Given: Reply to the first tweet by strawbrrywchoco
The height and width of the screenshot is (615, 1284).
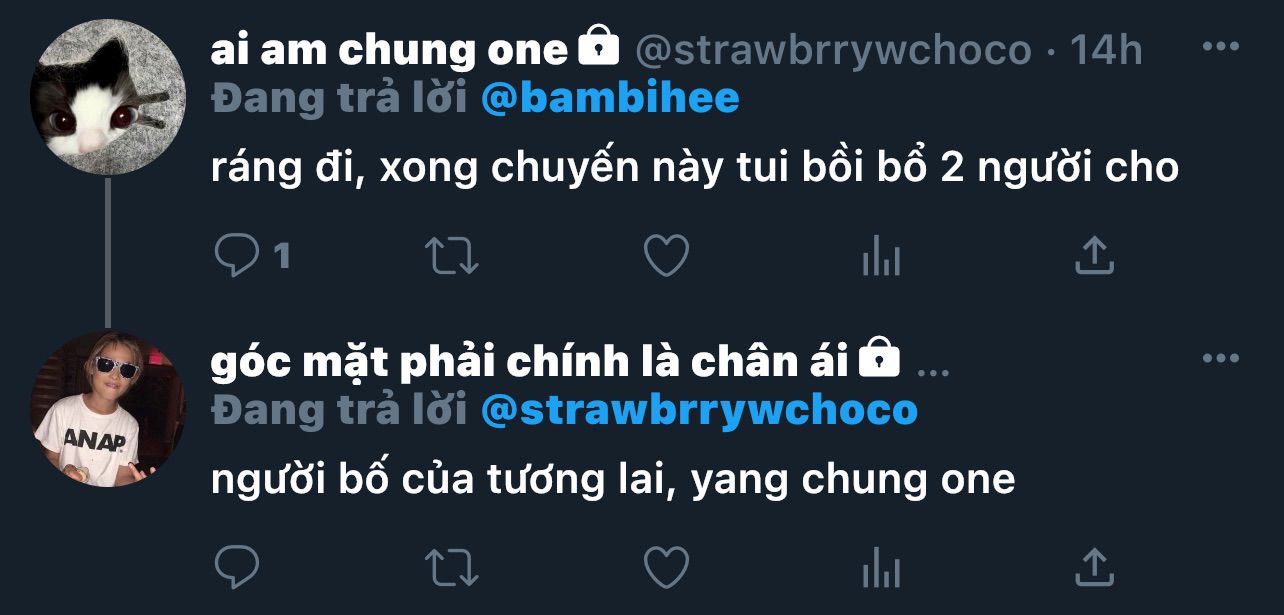Looking at the screenshot, I should pyautogui.click(x=237, y=256).
